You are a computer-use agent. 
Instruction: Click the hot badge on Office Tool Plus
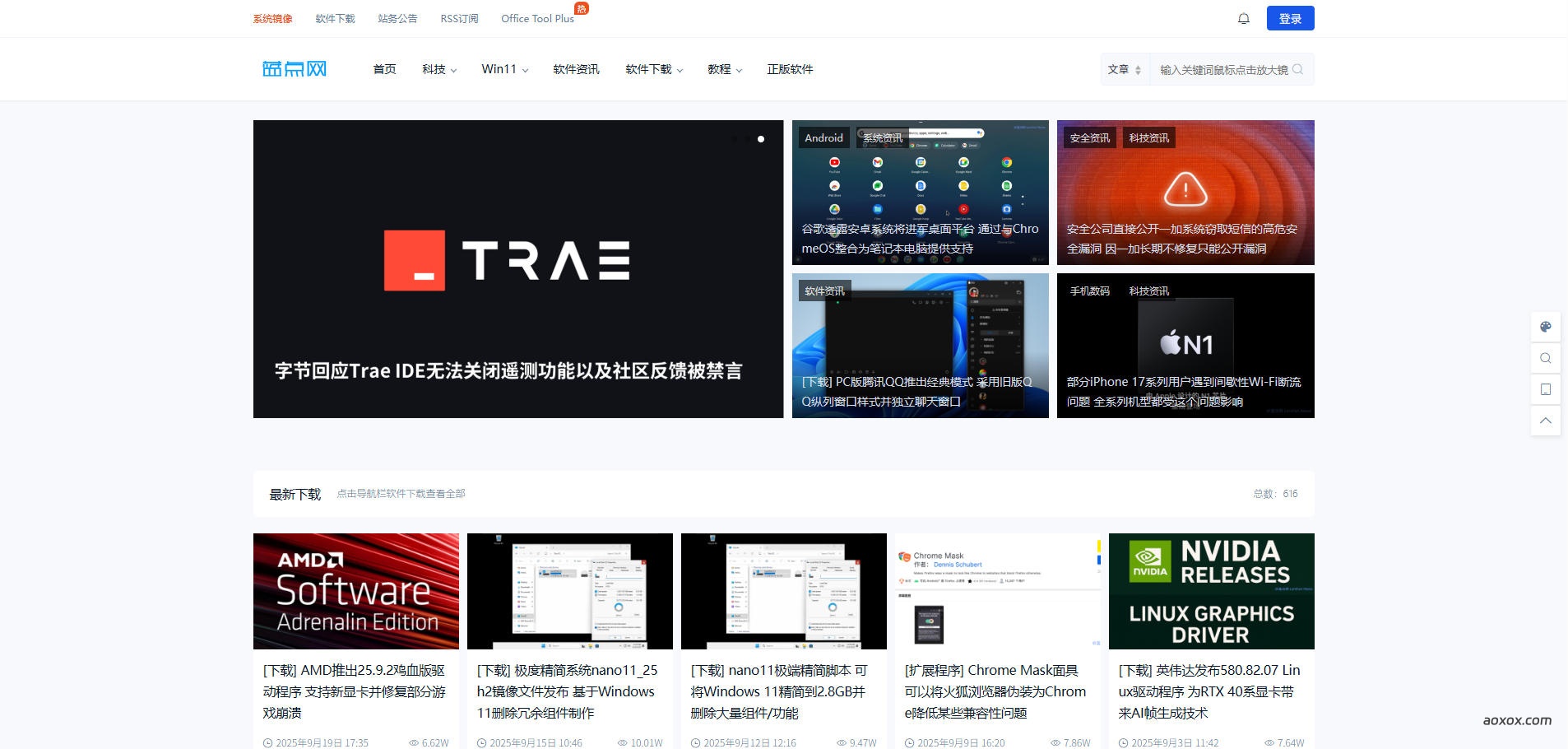click(x=582, y=8)
